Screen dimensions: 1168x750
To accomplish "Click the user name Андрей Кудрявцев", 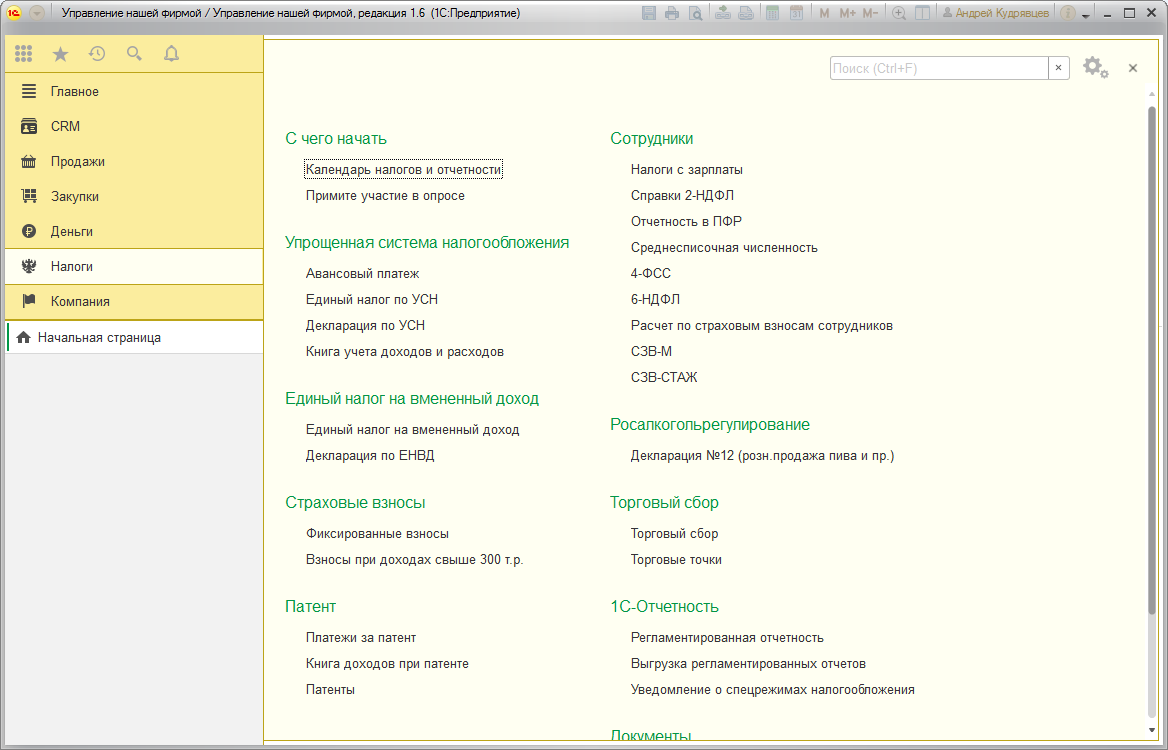I will (x=996, y=13).
